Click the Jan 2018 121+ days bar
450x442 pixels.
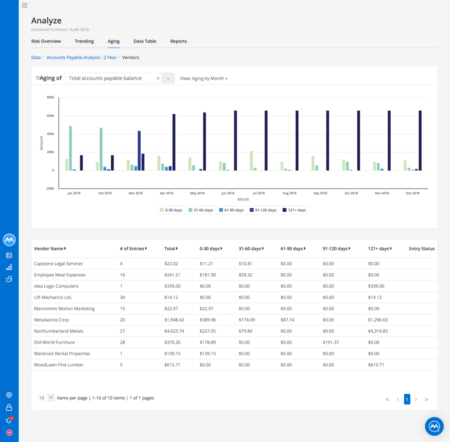[81, 163]
